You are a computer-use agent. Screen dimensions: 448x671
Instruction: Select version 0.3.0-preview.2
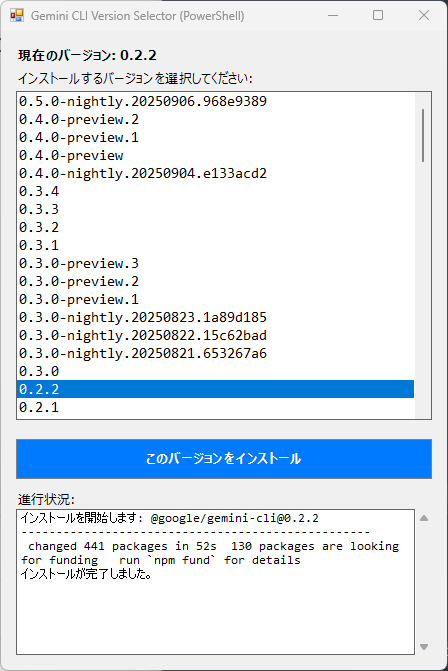215,281
